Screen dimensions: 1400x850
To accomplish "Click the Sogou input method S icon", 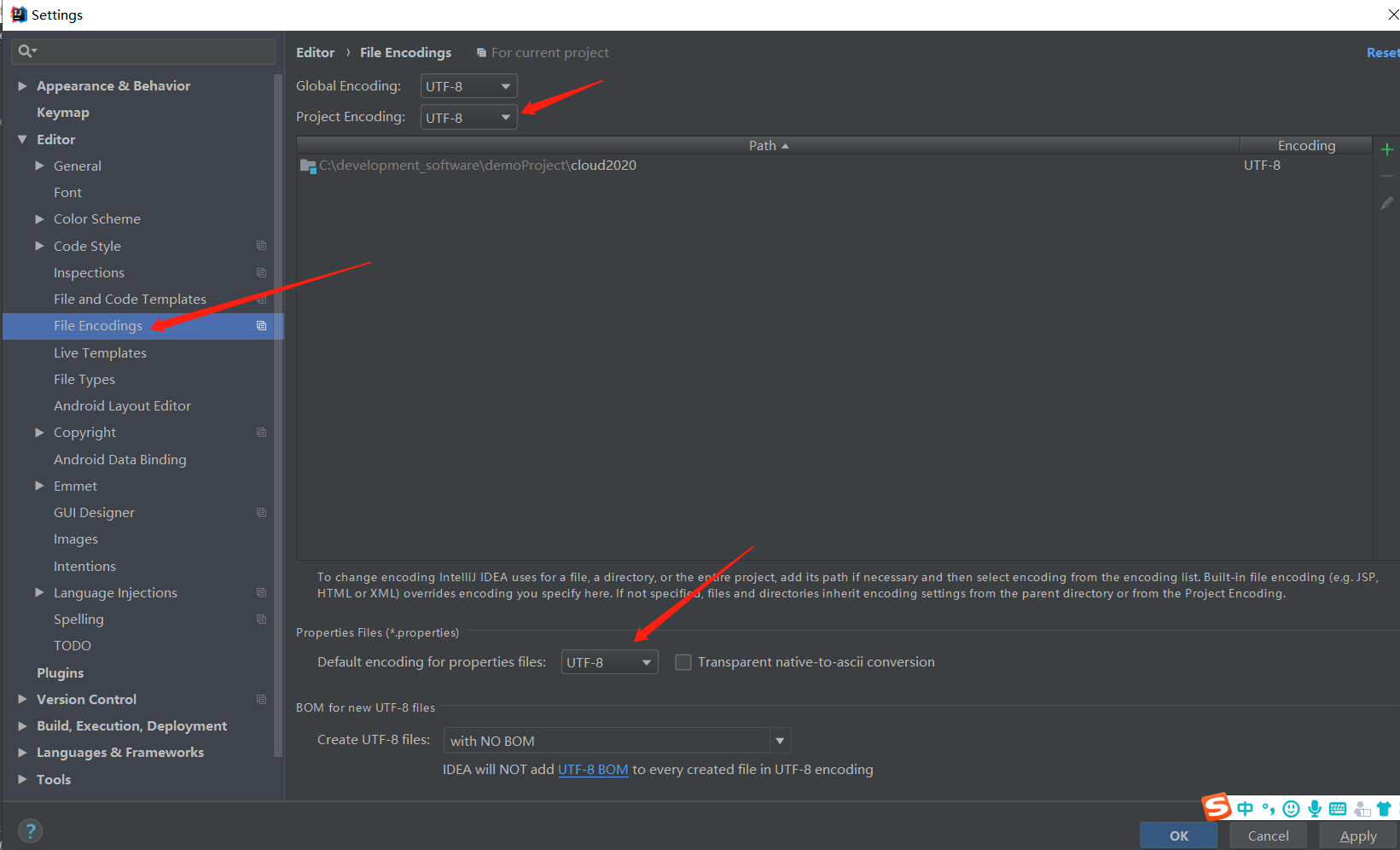I will pyautogui.click(x=1217, y=806).
